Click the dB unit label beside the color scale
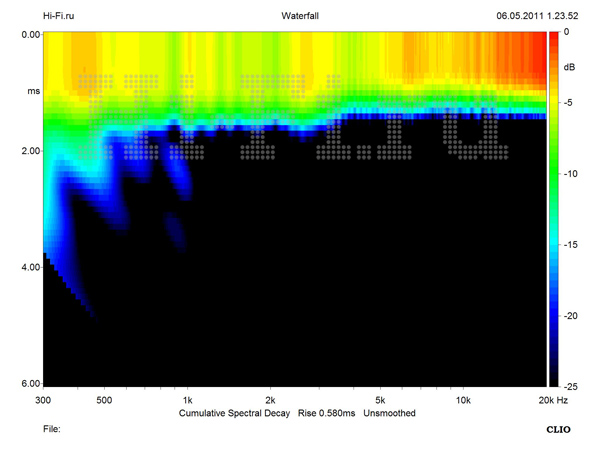This screenshot has height=450, width=600. point(569,67)
